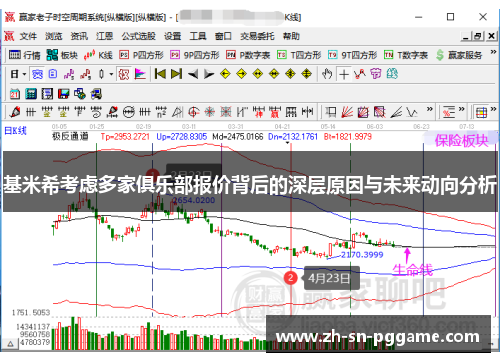Click the Dn=2132.1761 value

point(293,136)
